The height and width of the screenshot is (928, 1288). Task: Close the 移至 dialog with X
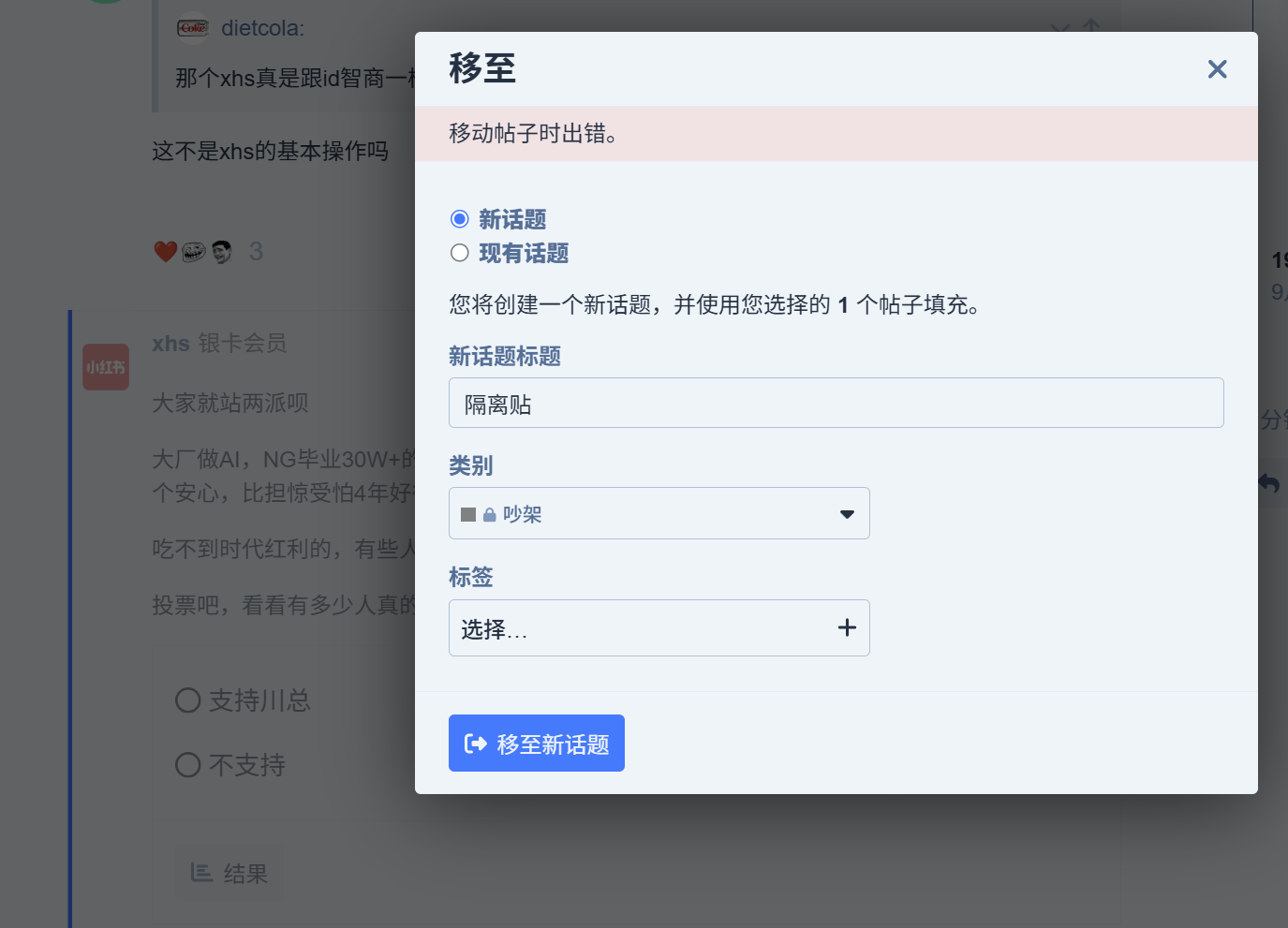point(1217,69)
